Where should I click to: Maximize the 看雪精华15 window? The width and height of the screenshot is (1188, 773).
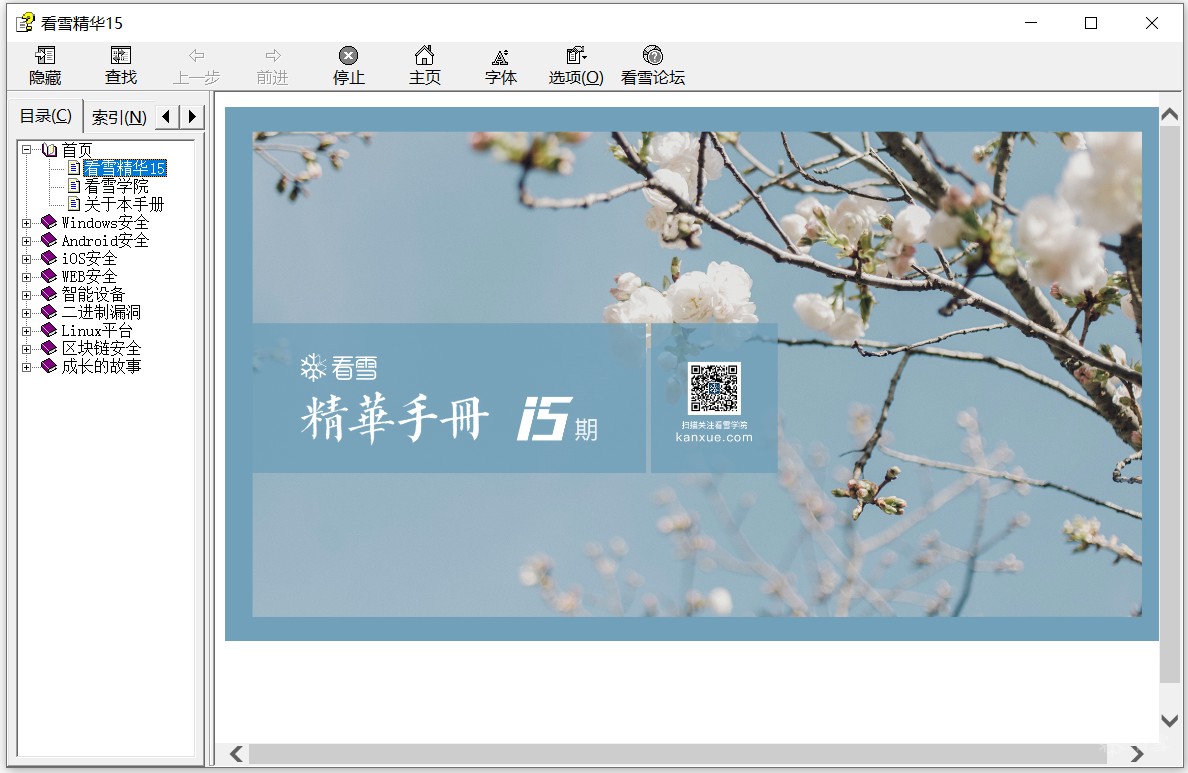1091,23
